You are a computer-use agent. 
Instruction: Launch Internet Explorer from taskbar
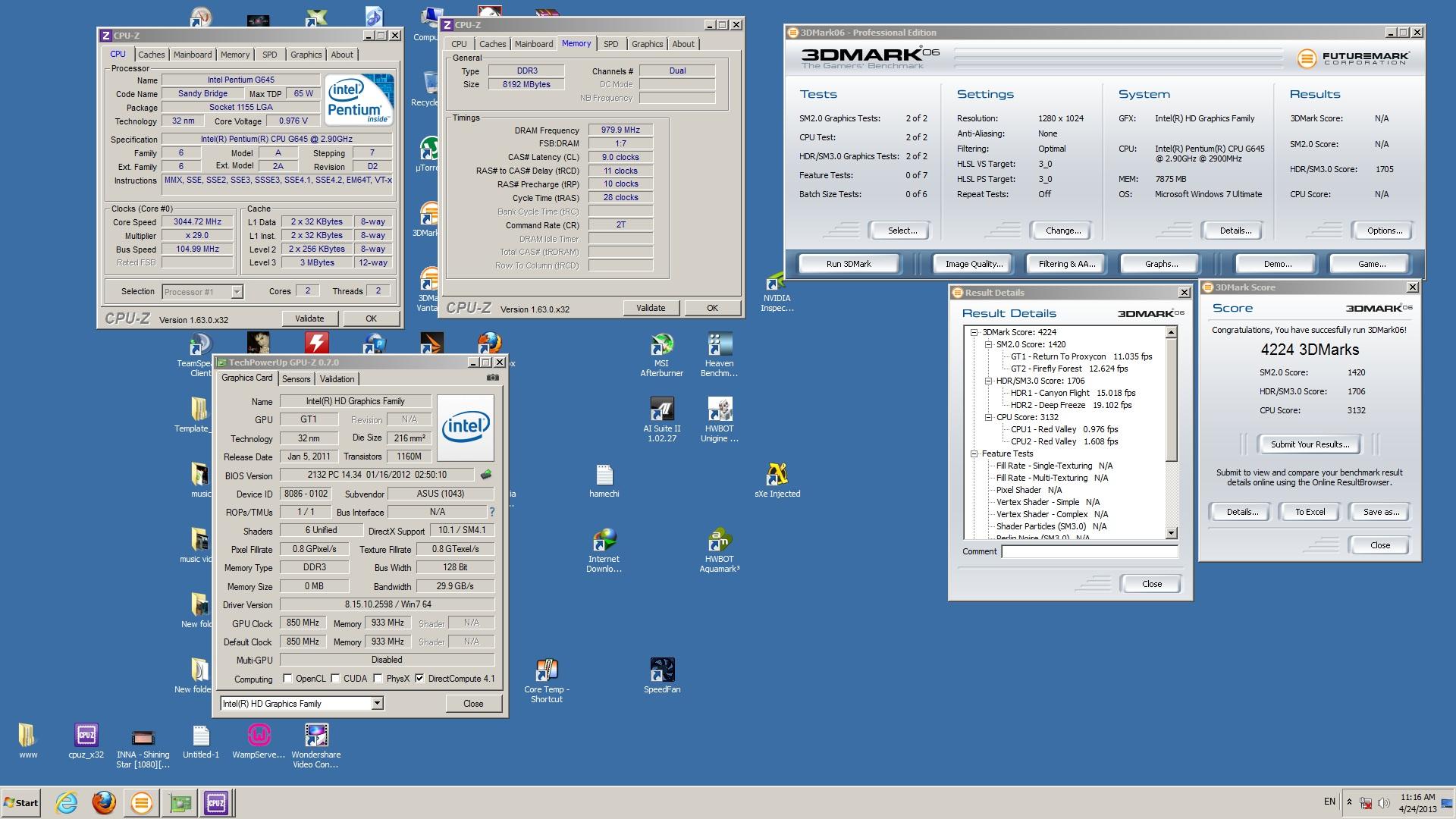(67, 802)
